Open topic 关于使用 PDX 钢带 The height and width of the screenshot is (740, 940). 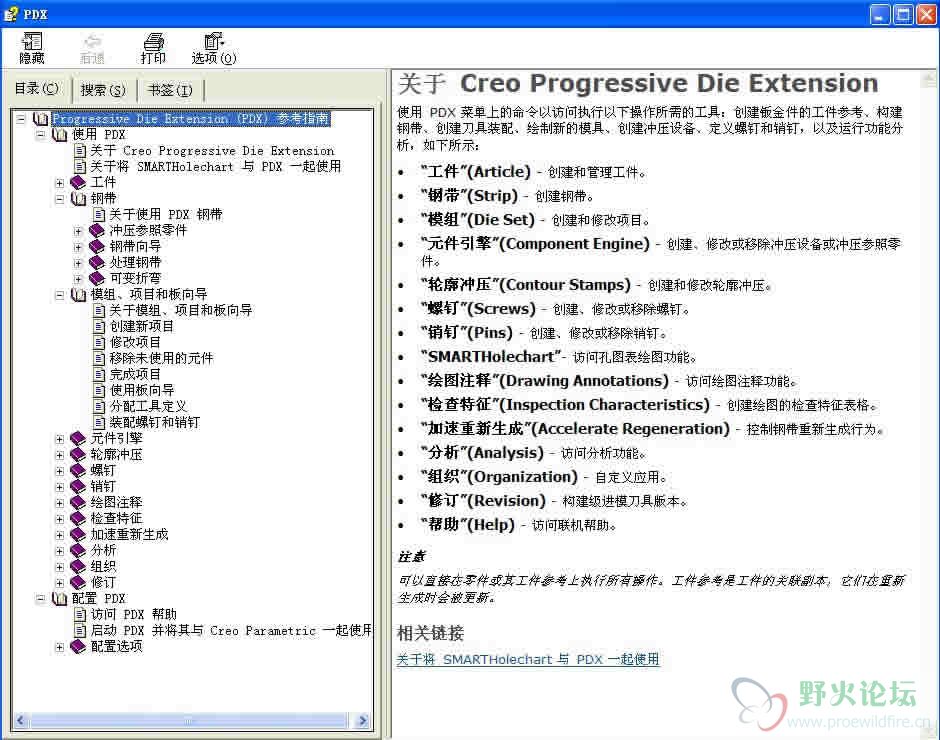[x=165, y=215]
